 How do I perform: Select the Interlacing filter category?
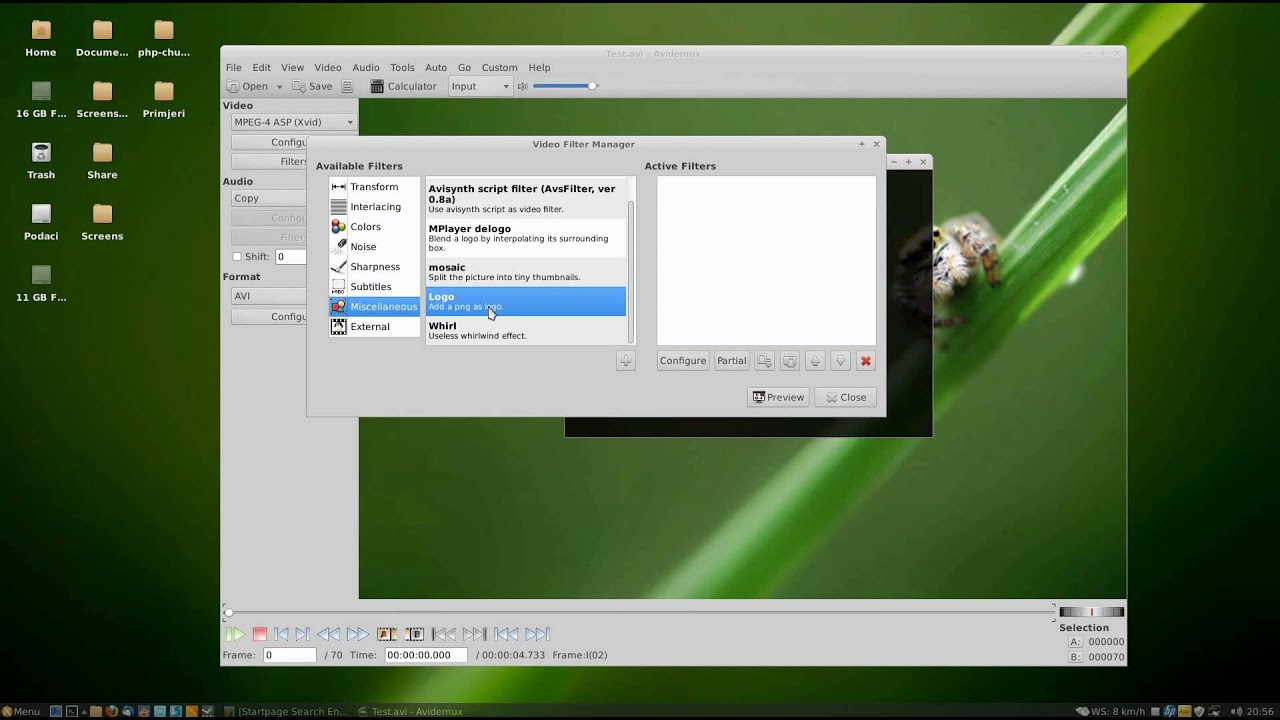pyautogui.click(x=374, y=207)
